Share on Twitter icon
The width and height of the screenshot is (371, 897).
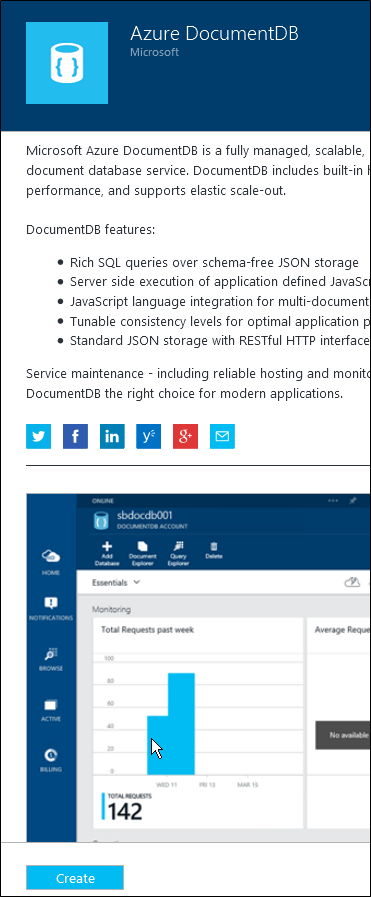(x=38, y=436)
